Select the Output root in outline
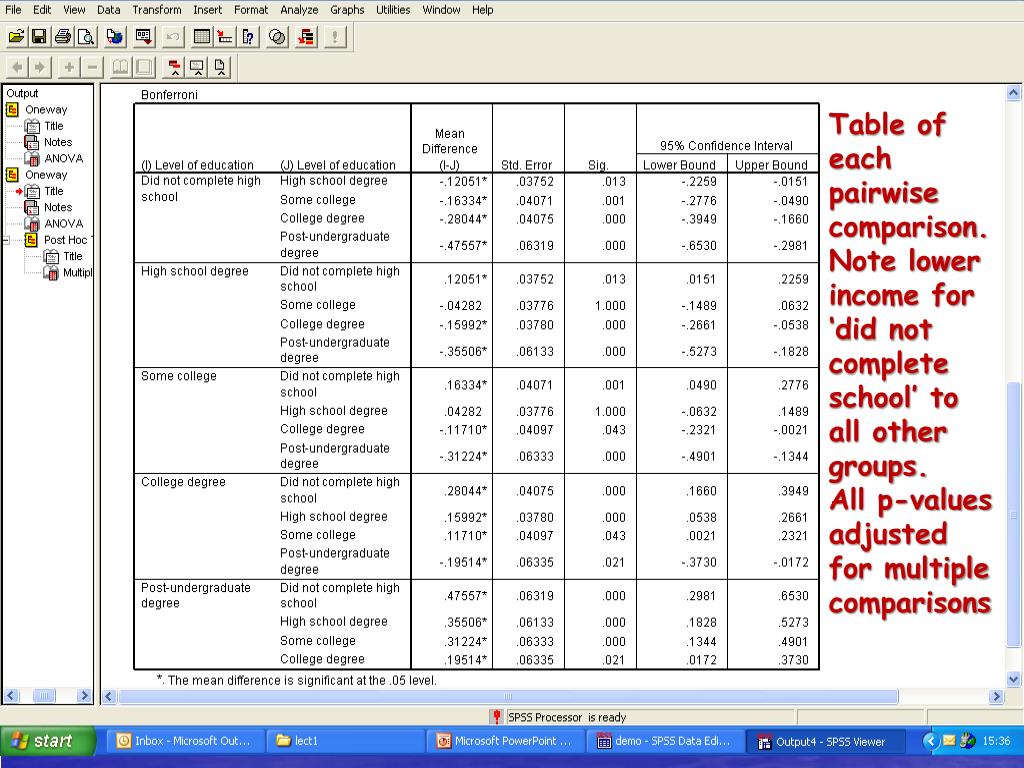The width and height of the screenshot is (1024, 768). pyautogui.click(x=22, y=93)
